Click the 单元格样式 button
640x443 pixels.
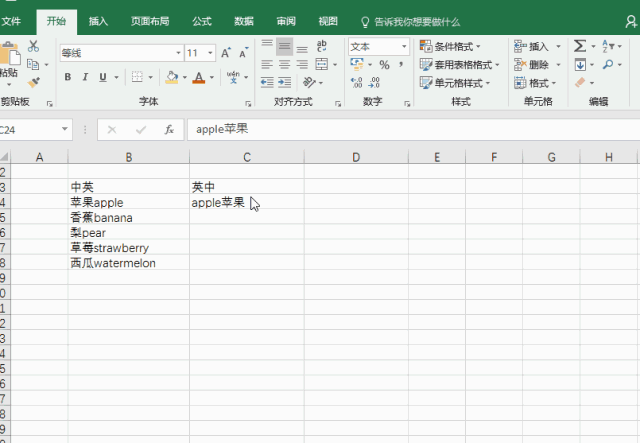coord(456,83)
